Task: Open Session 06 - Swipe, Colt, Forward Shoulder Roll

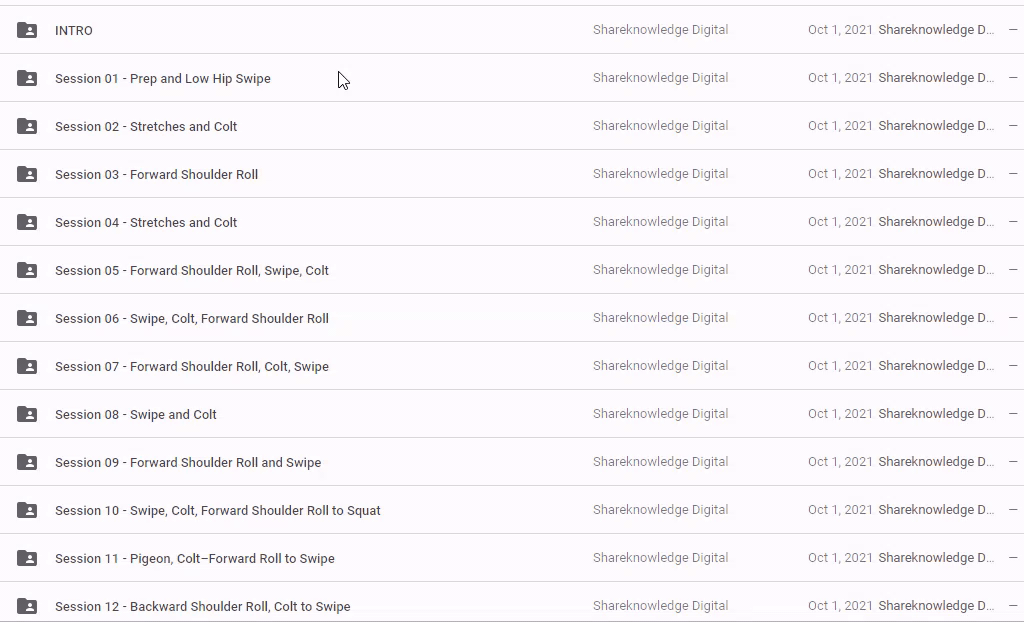Action: pos(191,319)
